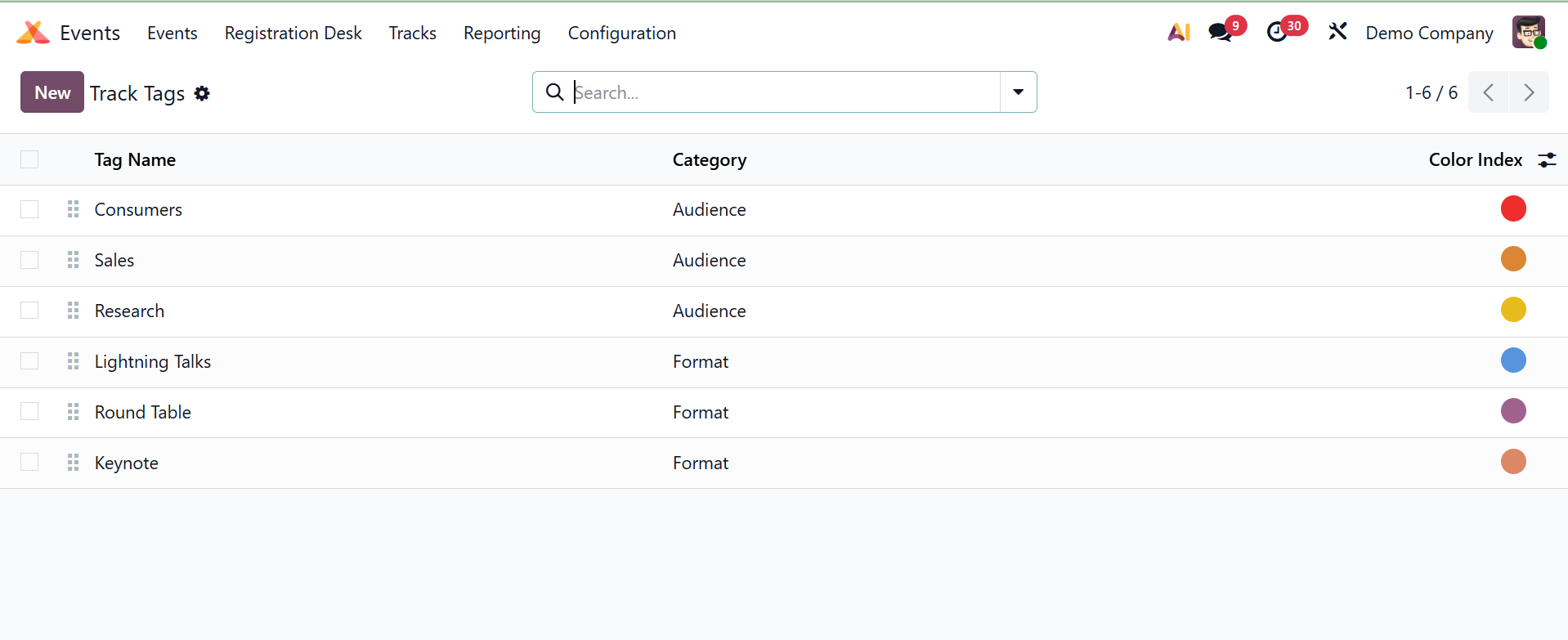
Task: Open the user avatar menu
Action: coord(1528,33)
